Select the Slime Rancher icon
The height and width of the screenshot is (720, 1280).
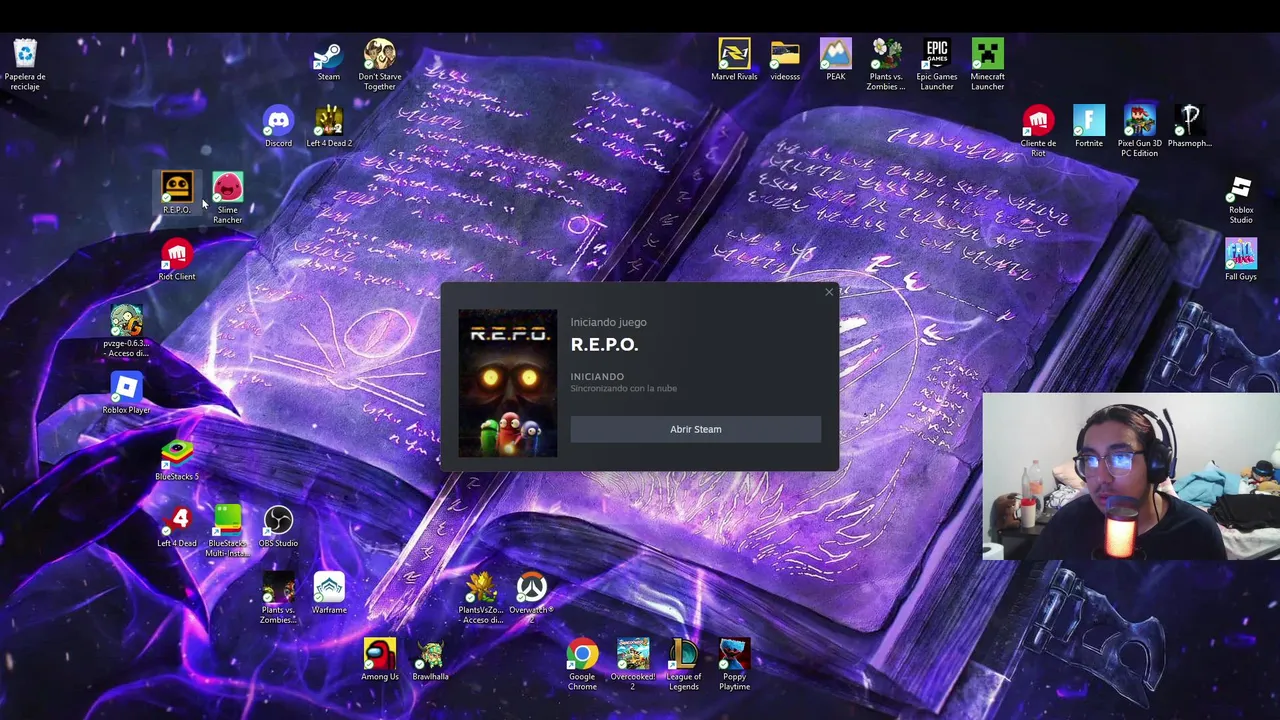pyautogui.click(x=227, y=198)
